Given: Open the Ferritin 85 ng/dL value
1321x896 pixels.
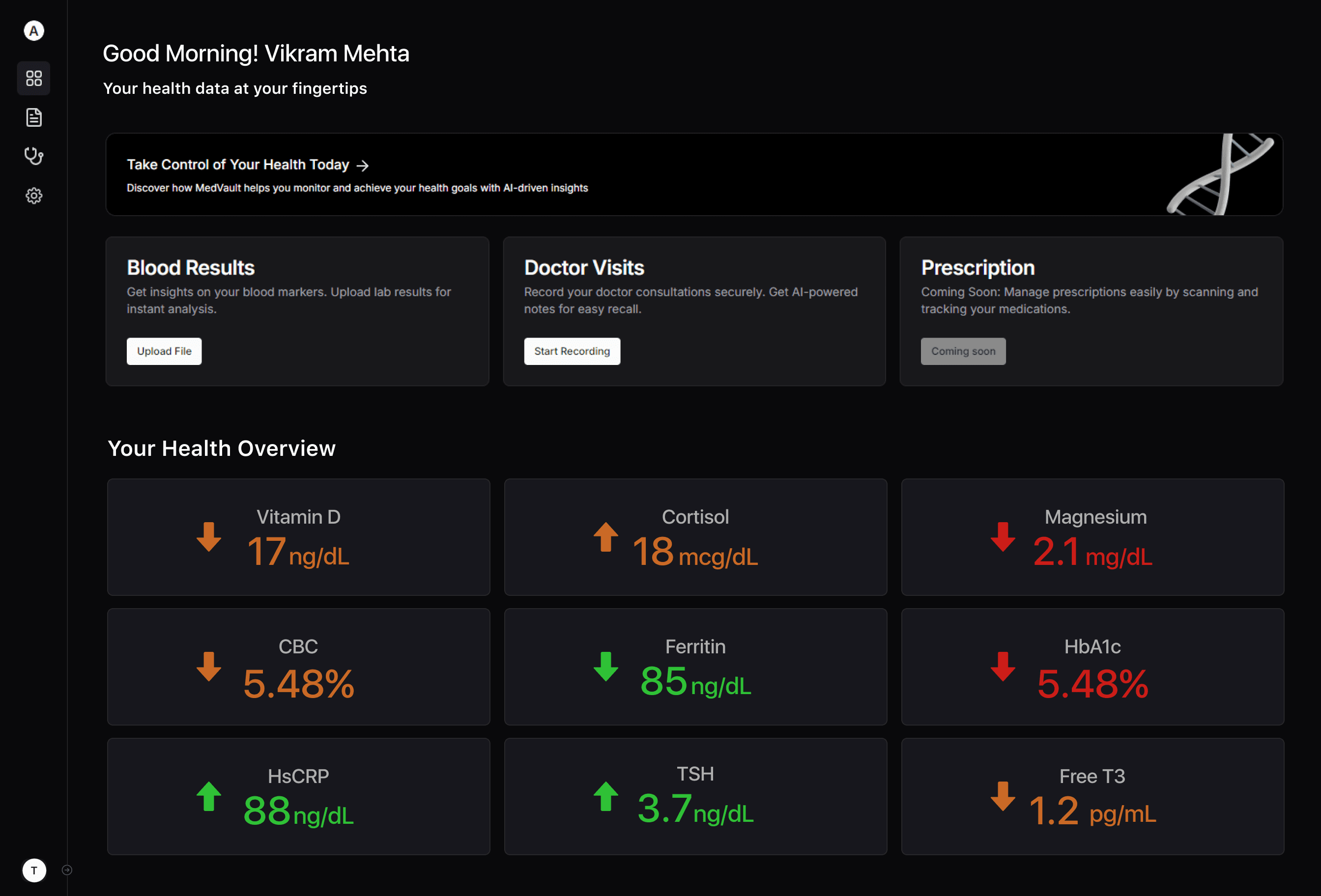Looking at the screenshot, I should tap(695, 682).
